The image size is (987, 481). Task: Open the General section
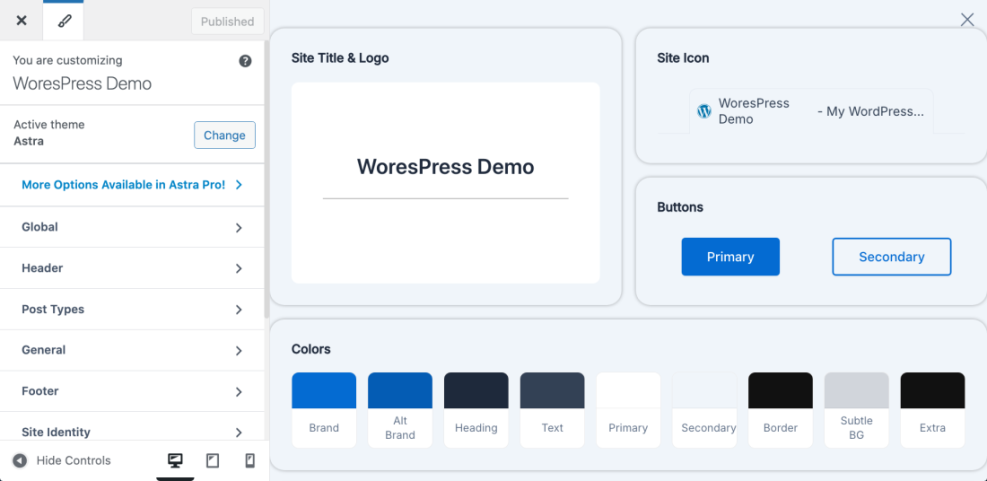[132, 350]
